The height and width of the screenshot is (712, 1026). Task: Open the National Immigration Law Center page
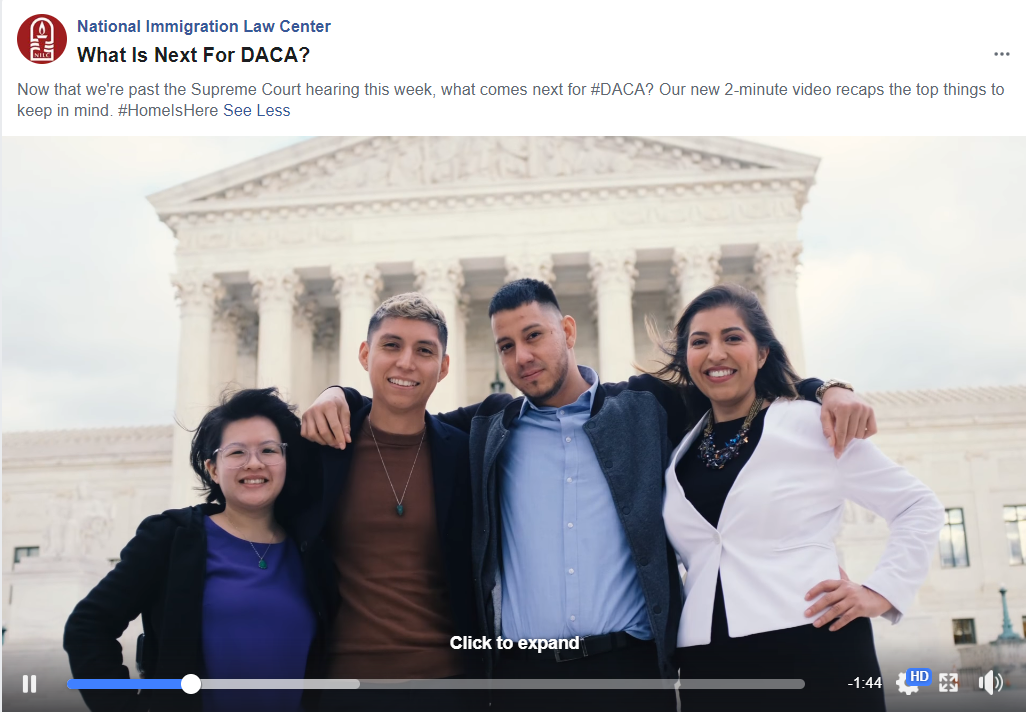203,26
